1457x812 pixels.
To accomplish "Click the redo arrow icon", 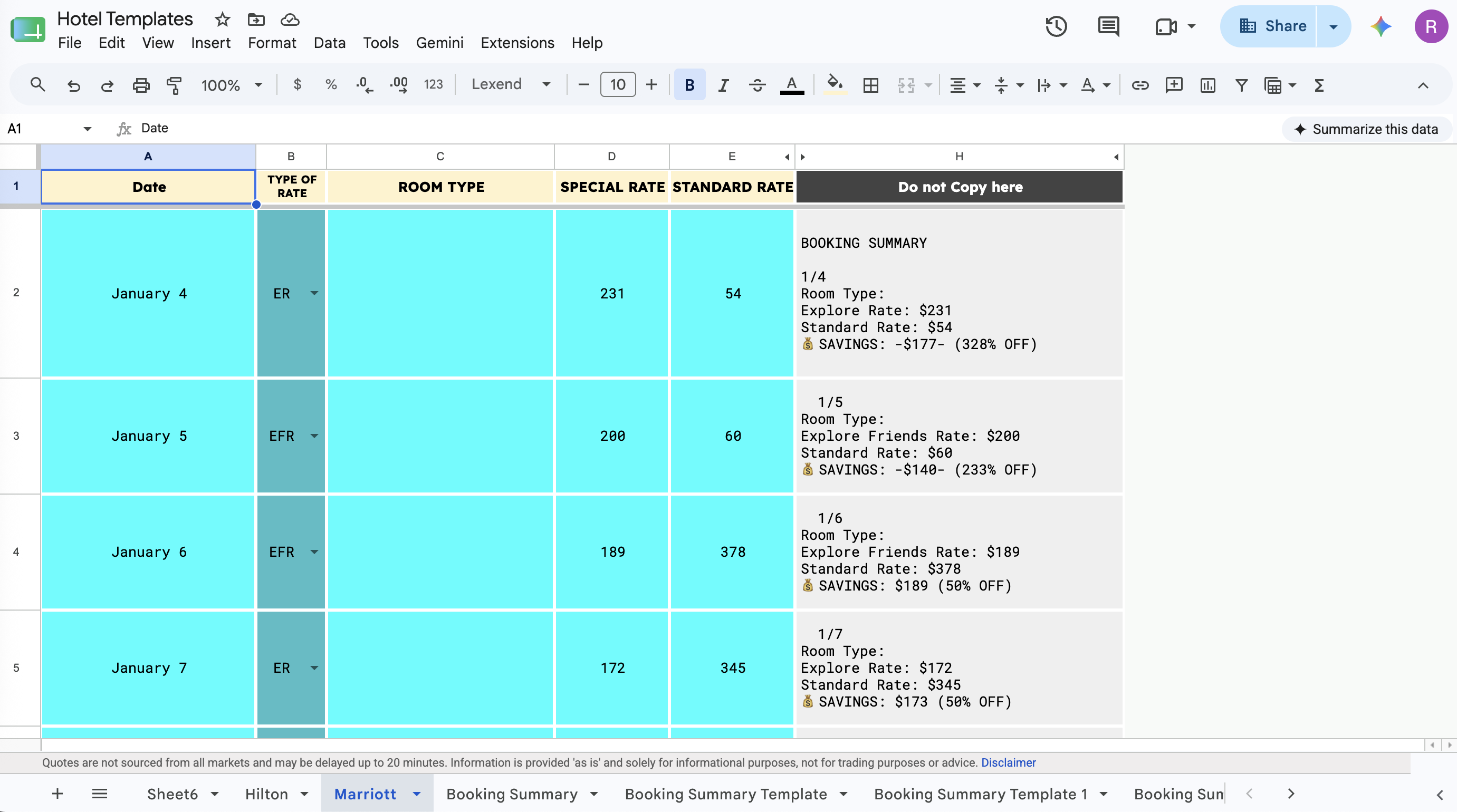I will pyautogui.click(x=107, y=85).
